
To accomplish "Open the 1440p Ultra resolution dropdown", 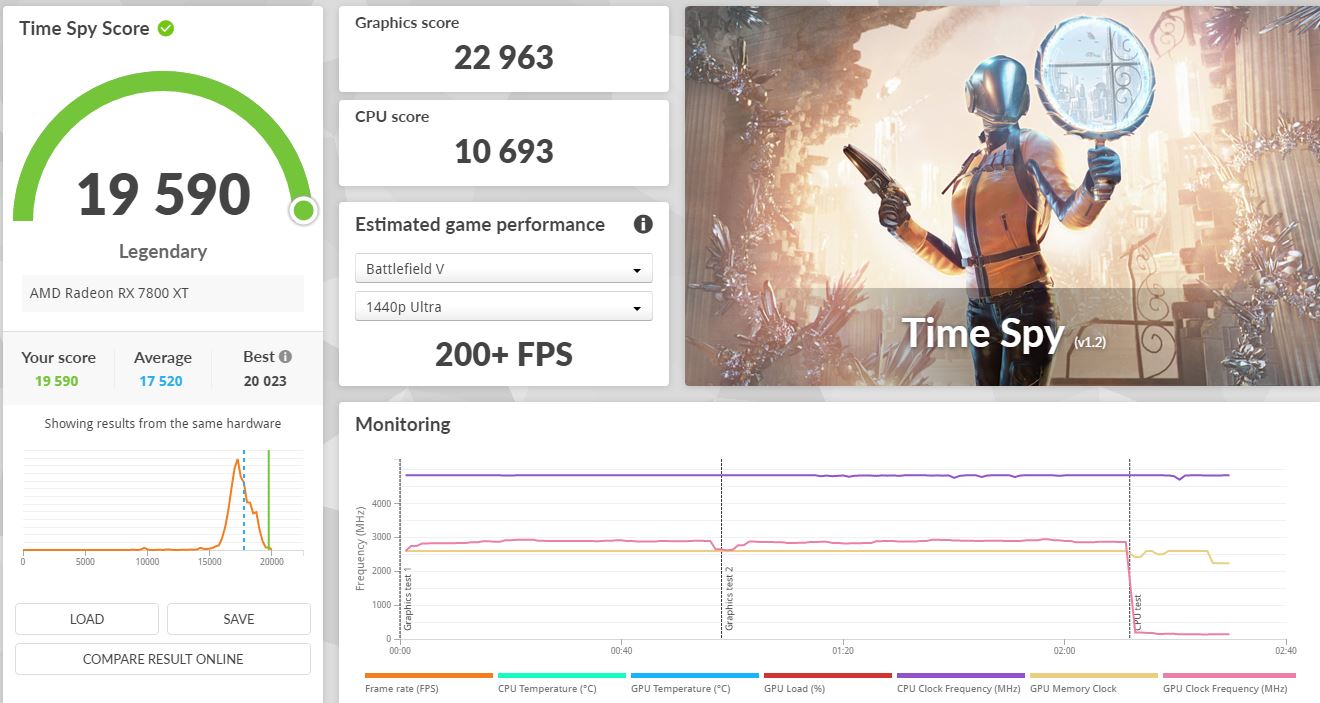I will tap(504, 307).
